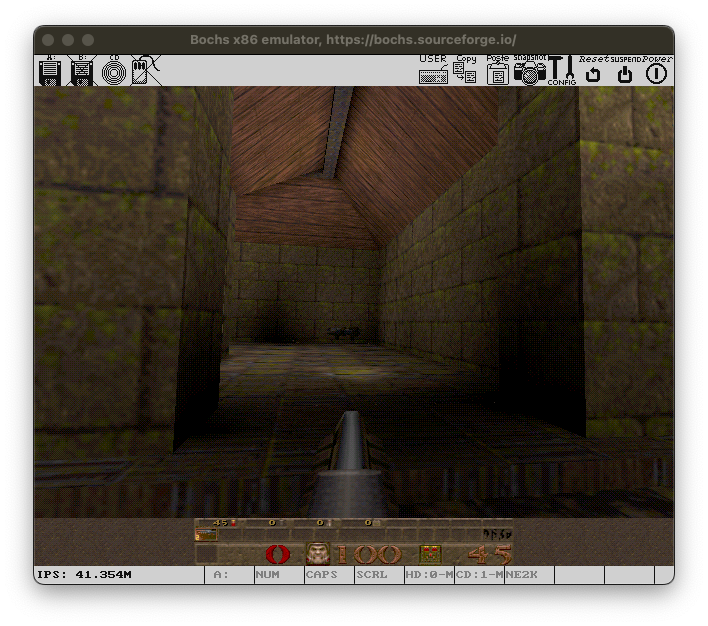Click the shotgun weapon icon in HUD

click(206, 535)
